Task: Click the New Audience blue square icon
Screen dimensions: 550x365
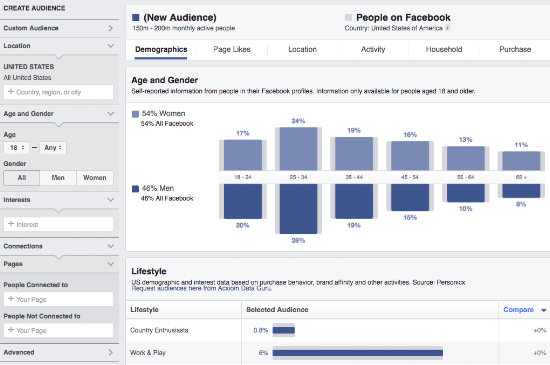Action: (x=136, y=17)
